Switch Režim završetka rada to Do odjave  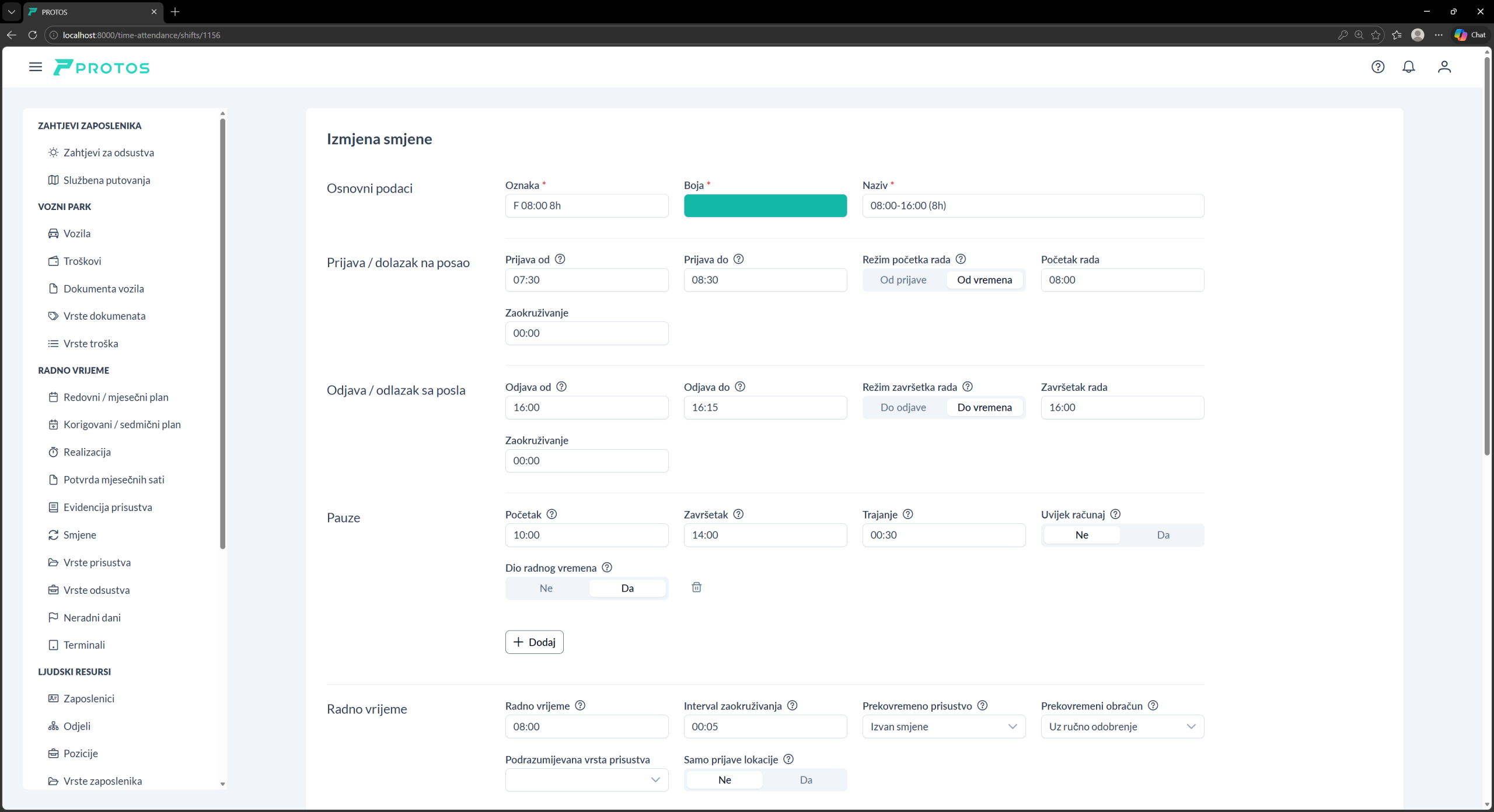click(x=903, y=408)
